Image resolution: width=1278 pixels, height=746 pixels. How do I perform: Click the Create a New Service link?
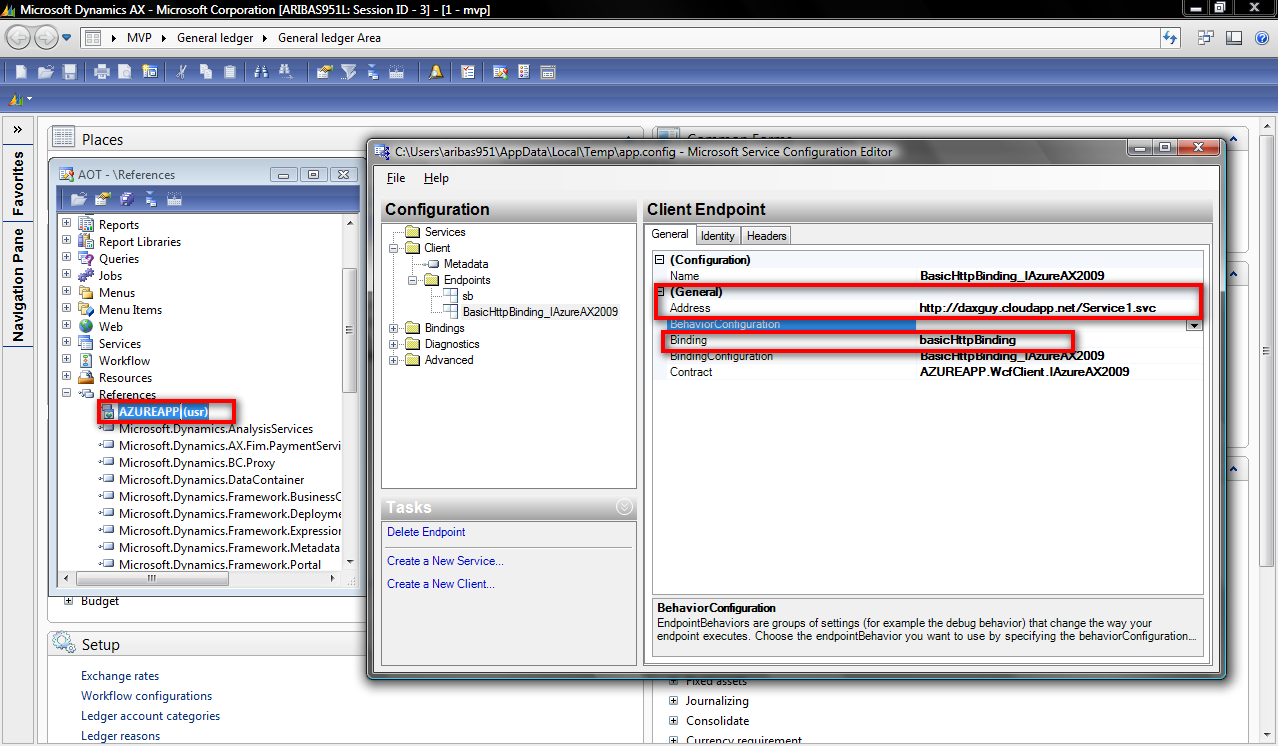[445, 561]
